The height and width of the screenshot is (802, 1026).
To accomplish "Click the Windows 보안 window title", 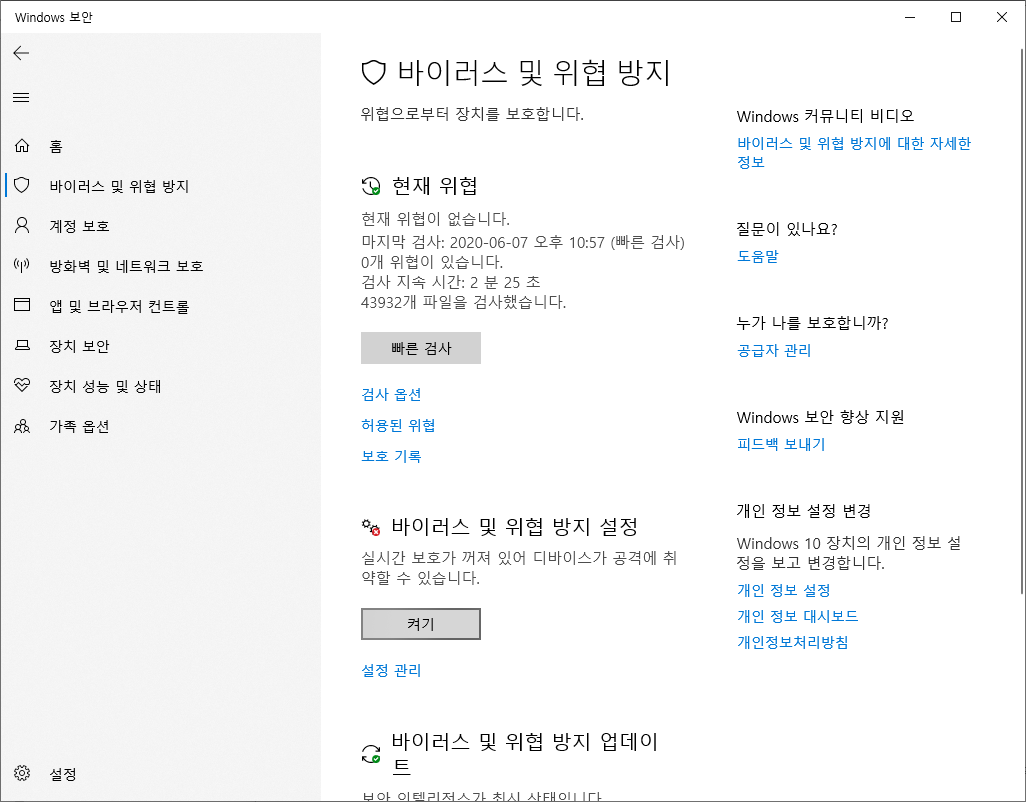I will tap(54, 18).
